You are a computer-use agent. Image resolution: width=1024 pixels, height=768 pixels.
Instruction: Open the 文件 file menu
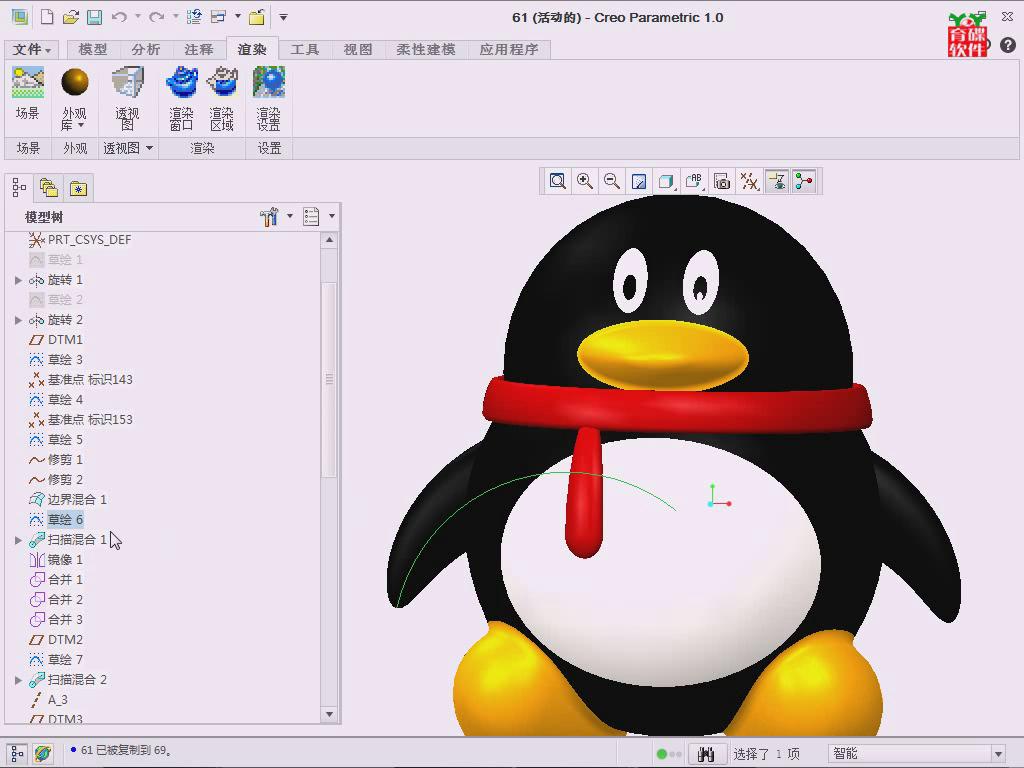click(31, 50)
